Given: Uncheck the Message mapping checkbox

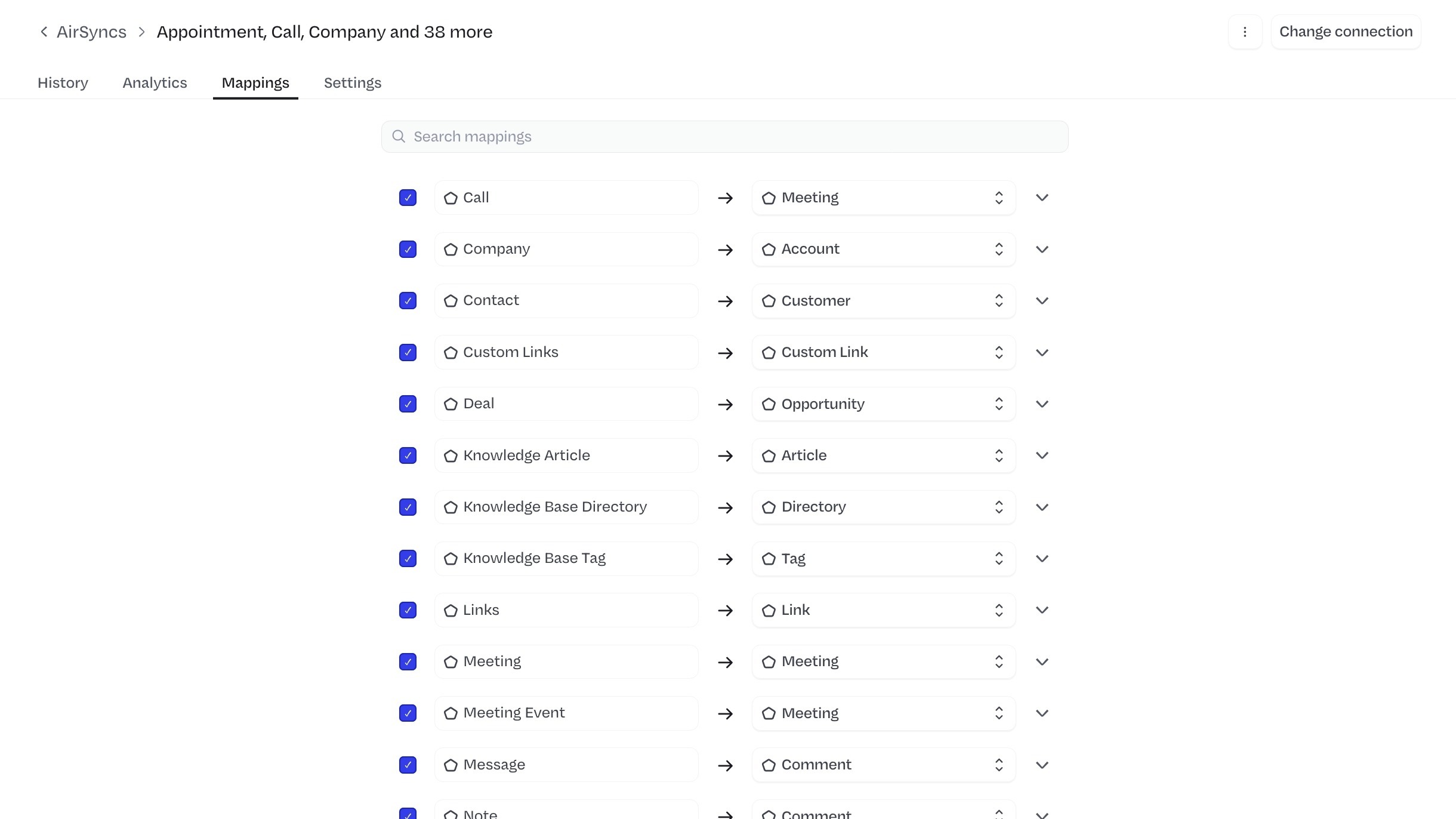Looking at the screenshot, I should click(408, 765).
